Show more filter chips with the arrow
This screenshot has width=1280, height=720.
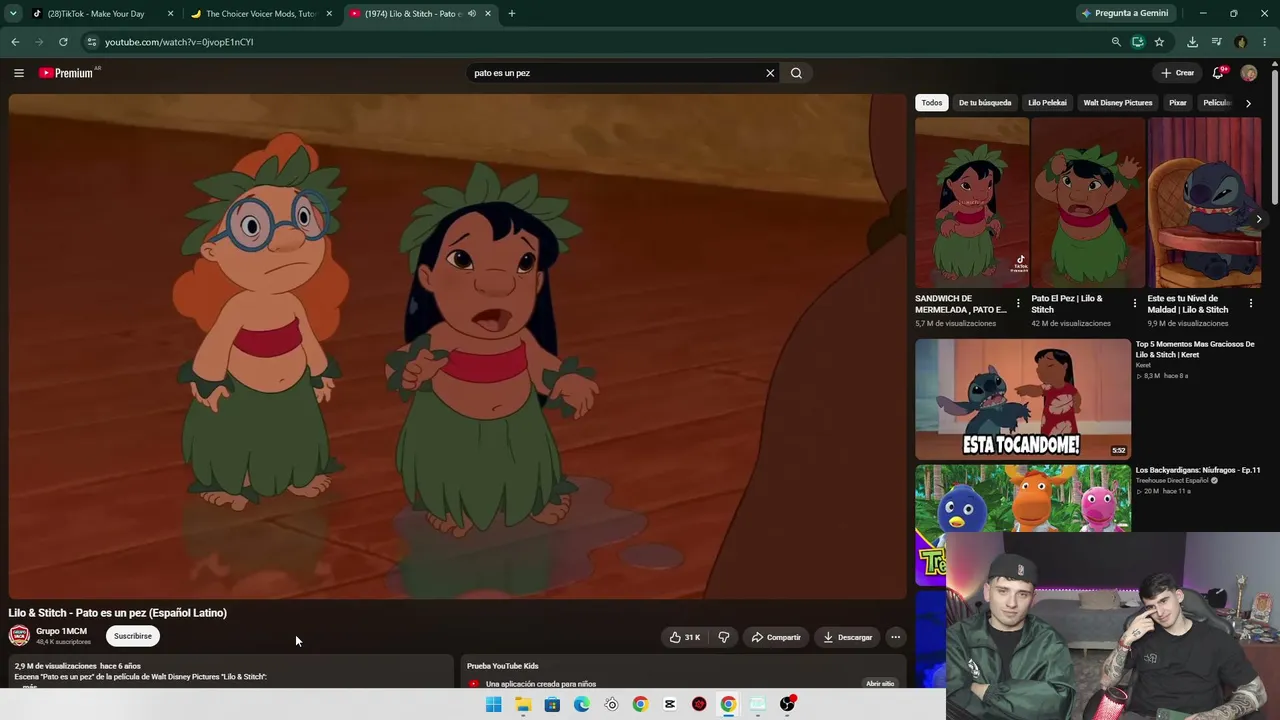[1248, 103]
